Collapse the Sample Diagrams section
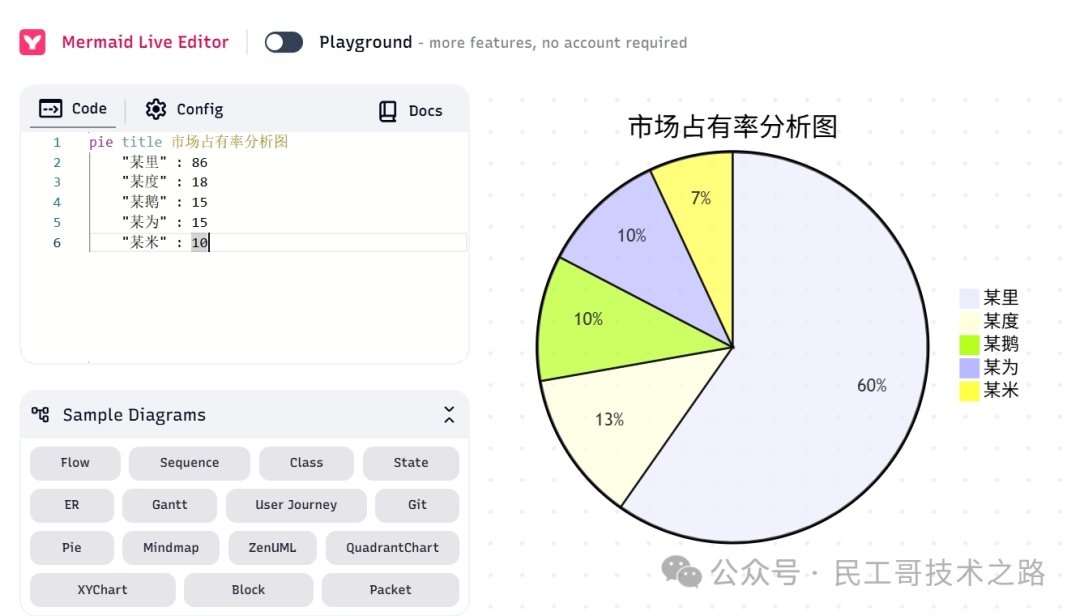Screen dimensions: 1080x616 449,414
